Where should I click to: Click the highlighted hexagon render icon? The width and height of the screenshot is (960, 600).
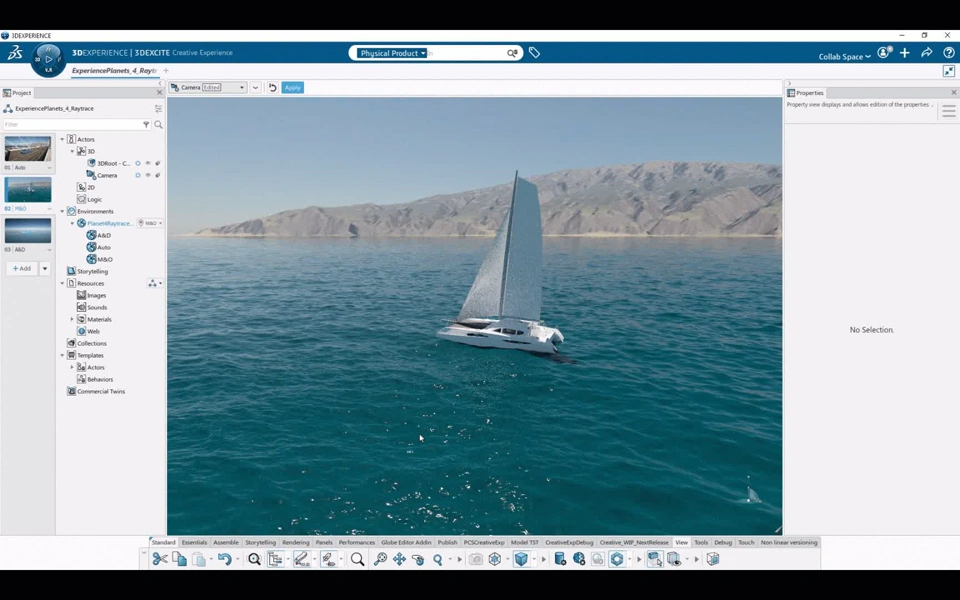[x=617, y=559]
